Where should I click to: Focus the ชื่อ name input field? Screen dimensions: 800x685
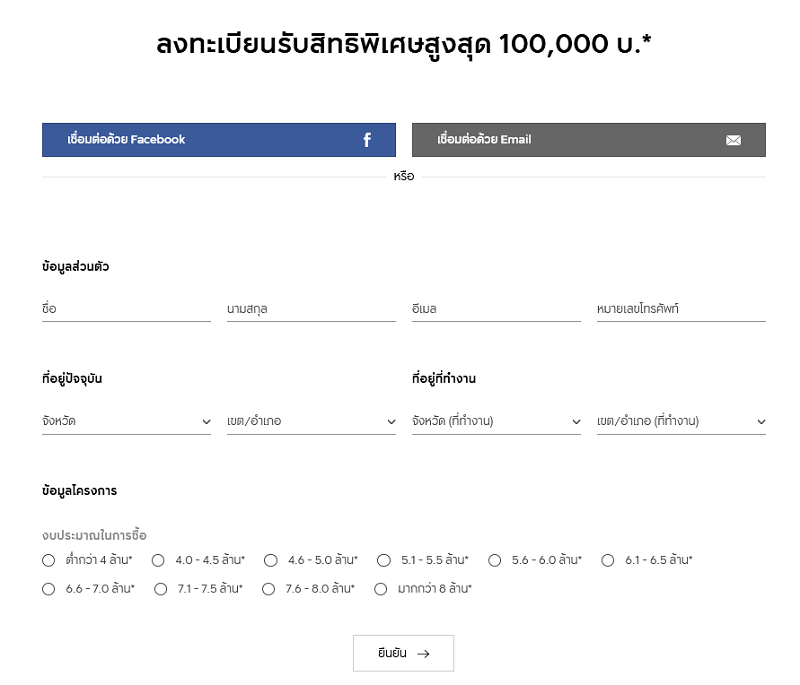127,309
